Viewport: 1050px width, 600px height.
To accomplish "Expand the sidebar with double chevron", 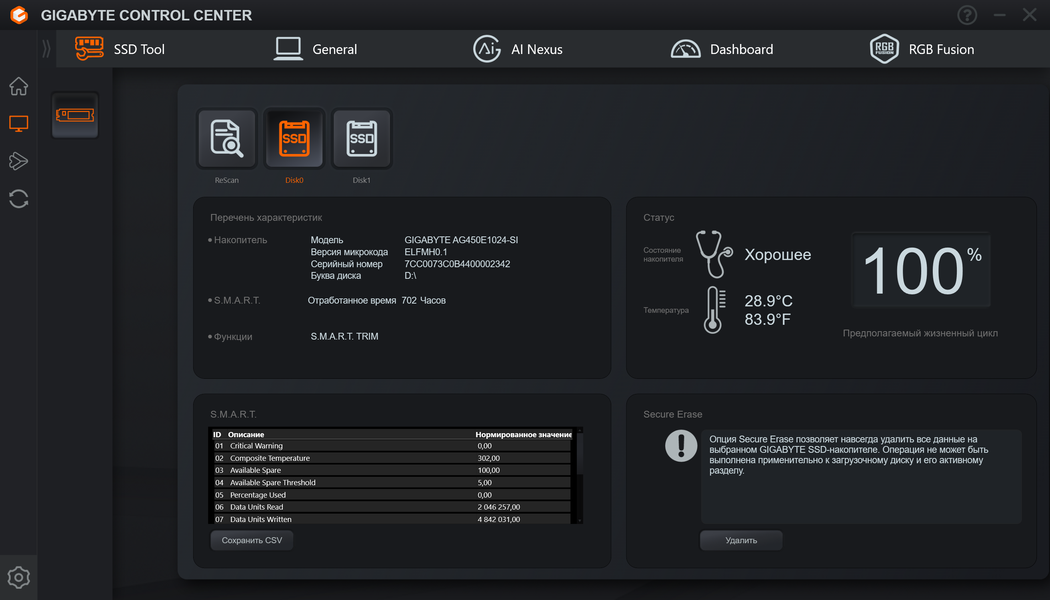I will [x=46, y=49].
